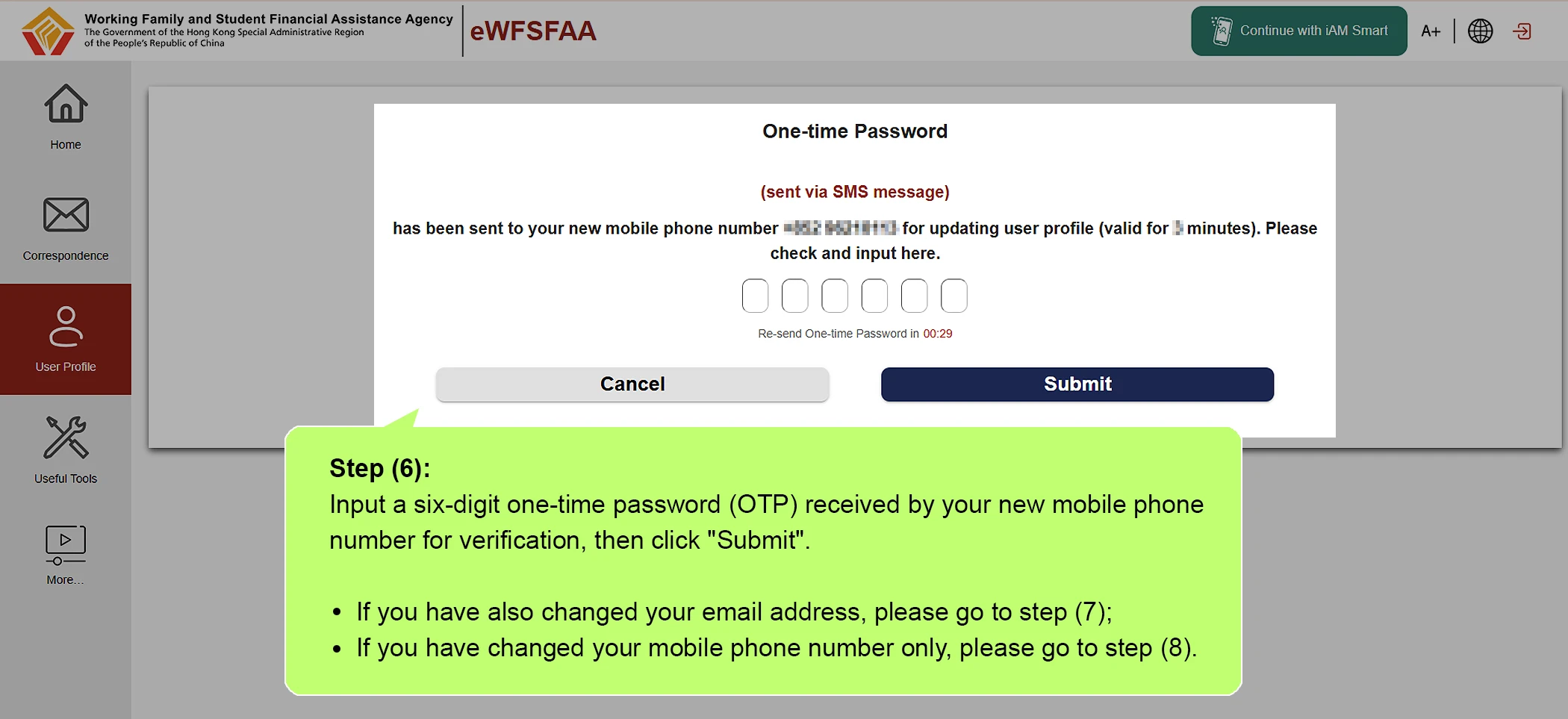Select the User Profile person icon
This screenshot has height=719, width=1568.
(x=66, y=326)
